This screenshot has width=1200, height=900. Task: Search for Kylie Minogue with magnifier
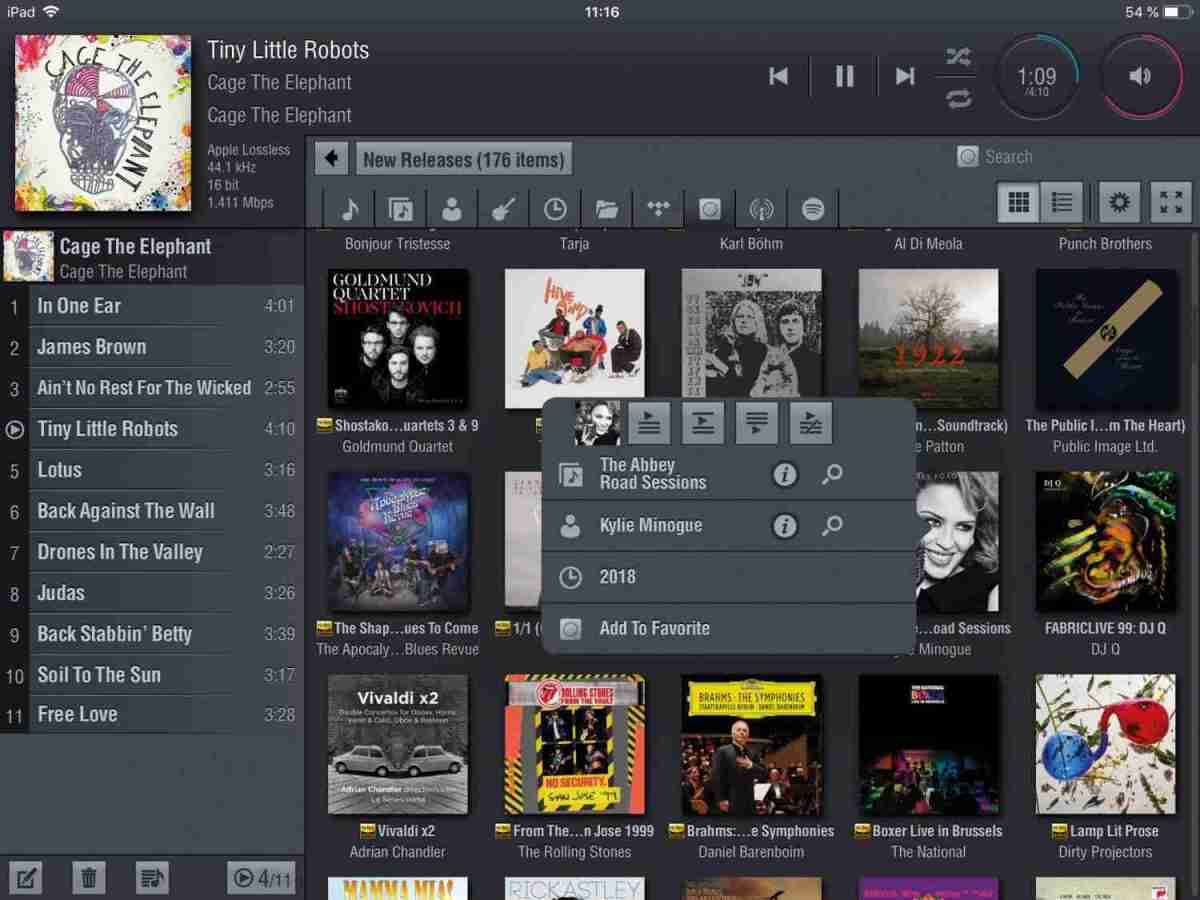coord(832,525)
